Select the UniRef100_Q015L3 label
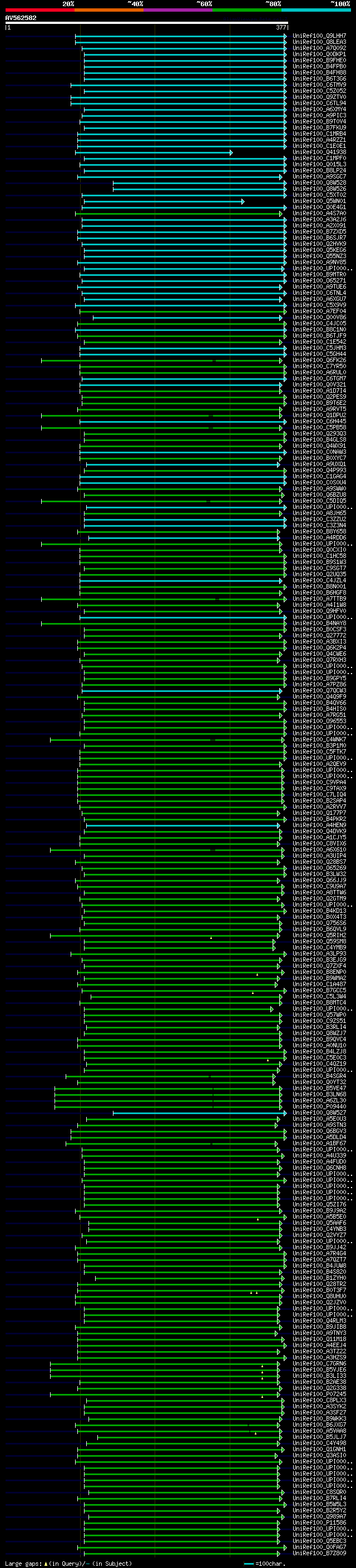 point(319,164)
